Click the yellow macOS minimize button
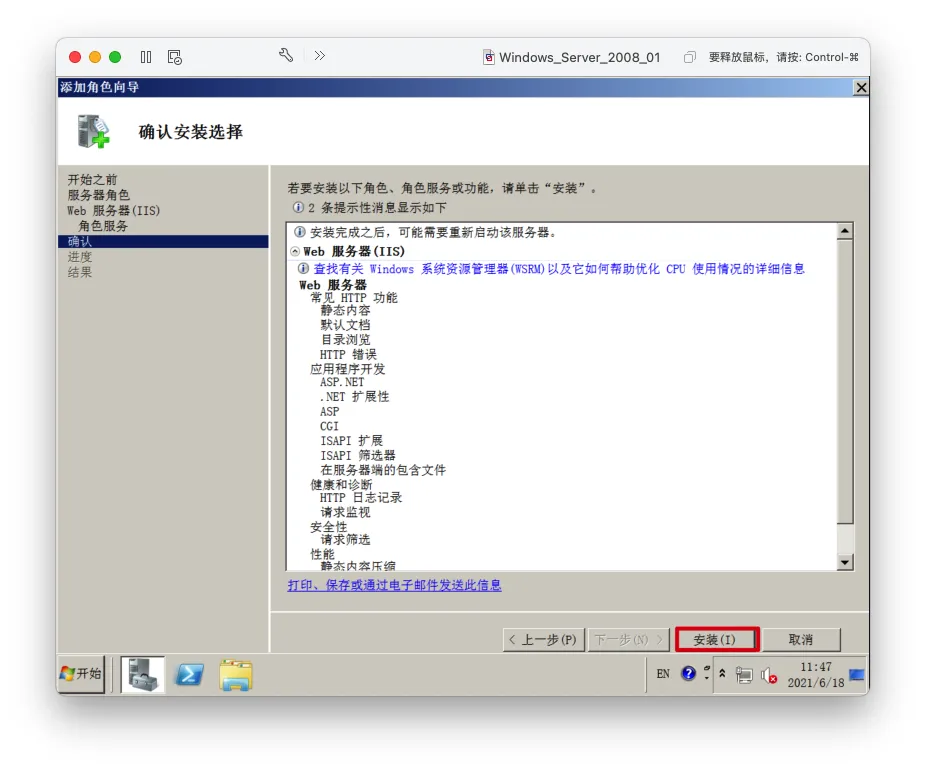The image size is (926, 770). tap(95, 57)
